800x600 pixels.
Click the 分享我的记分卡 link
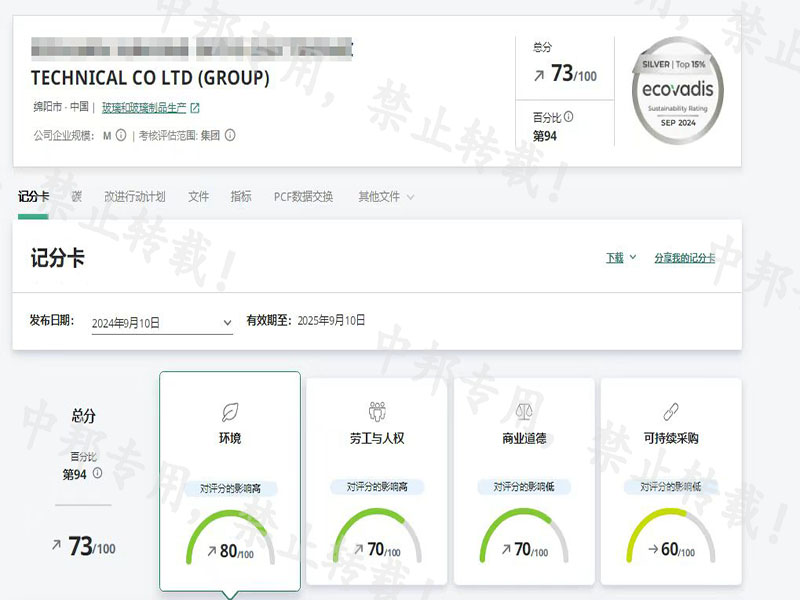684,258
